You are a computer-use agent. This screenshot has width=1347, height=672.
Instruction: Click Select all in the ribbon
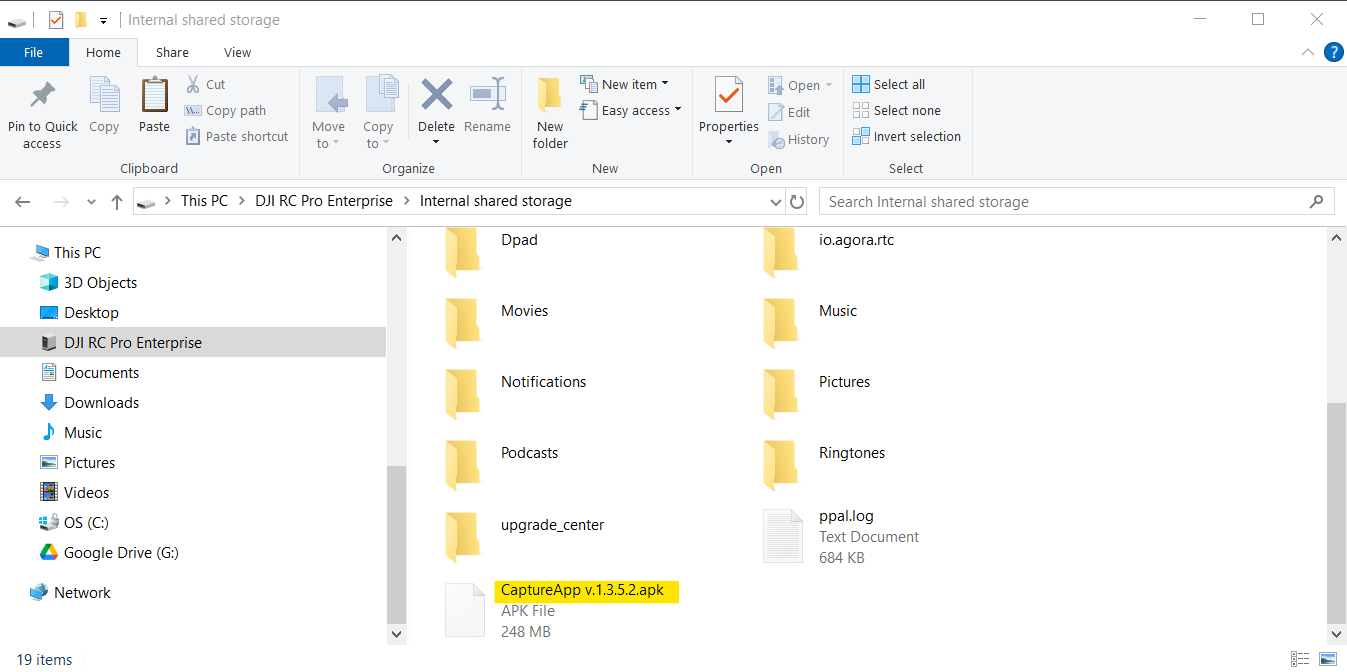pos(889,85)
